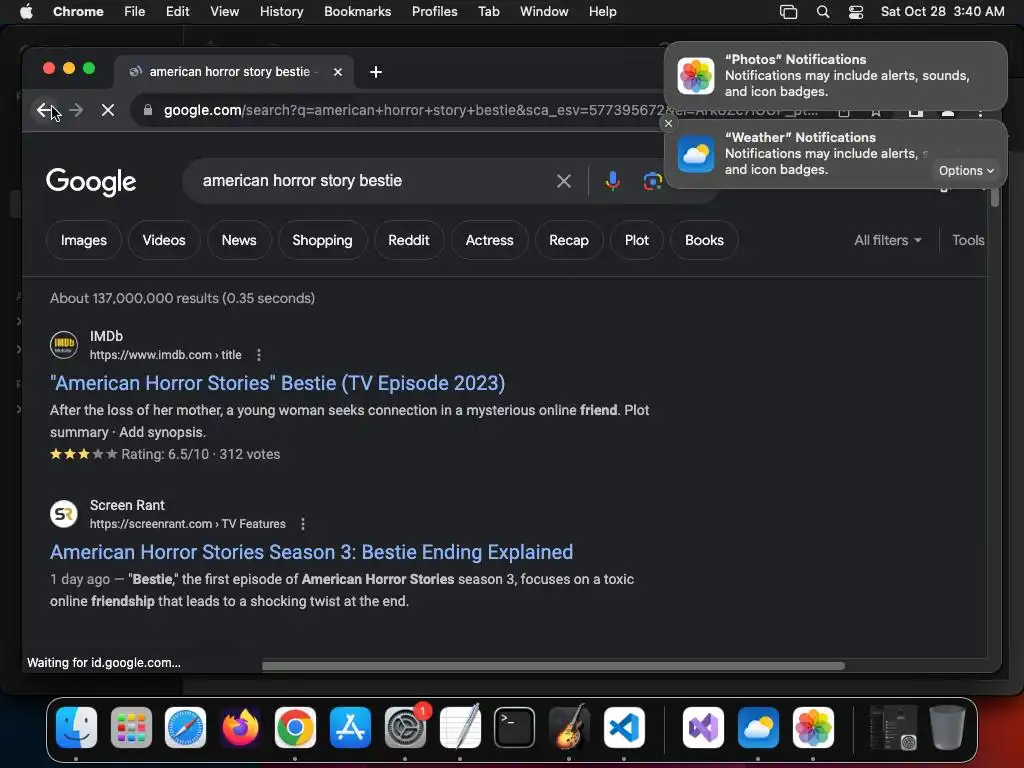1024x768 pixels.
Task: Open the Apple menu
Action: click(x=26, y=12)
